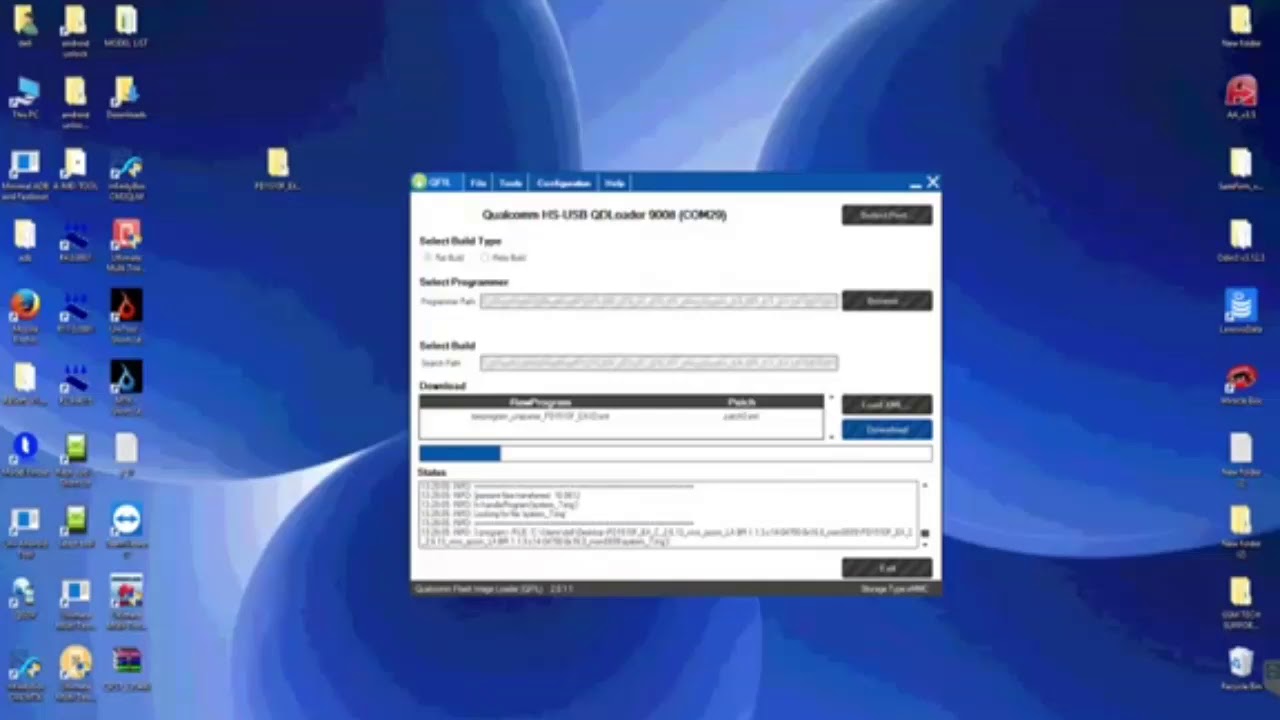Open the GSM TECH SUPPORT folder
This screenshot has height=720, width=1280.
coord(1241,600)
